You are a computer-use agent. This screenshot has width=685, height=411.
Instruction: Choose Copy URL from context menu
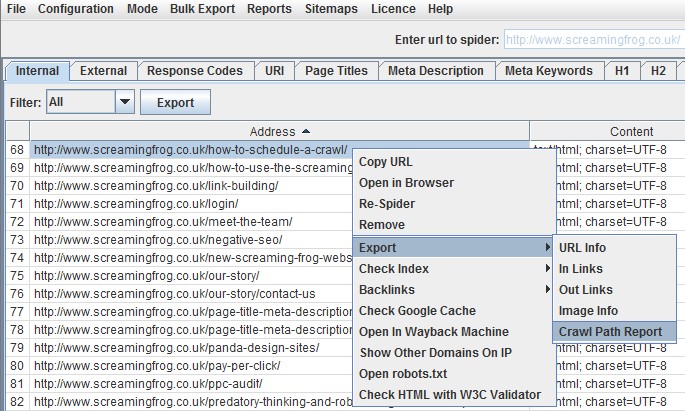coord(385,162)
